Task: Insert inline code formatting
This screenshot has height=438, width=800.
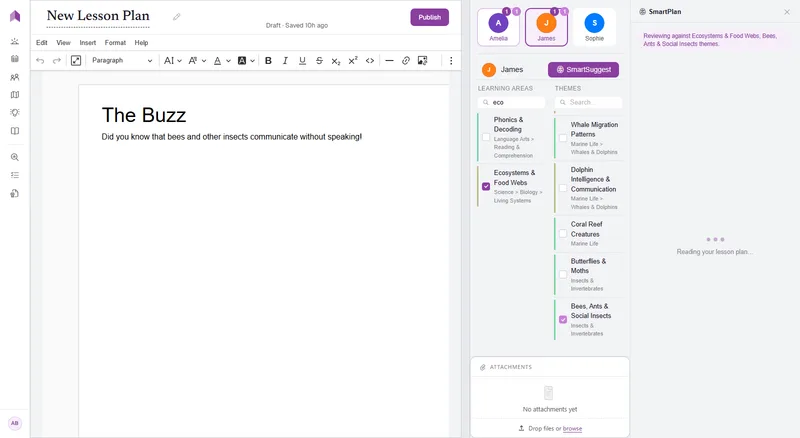Action: 370,61
